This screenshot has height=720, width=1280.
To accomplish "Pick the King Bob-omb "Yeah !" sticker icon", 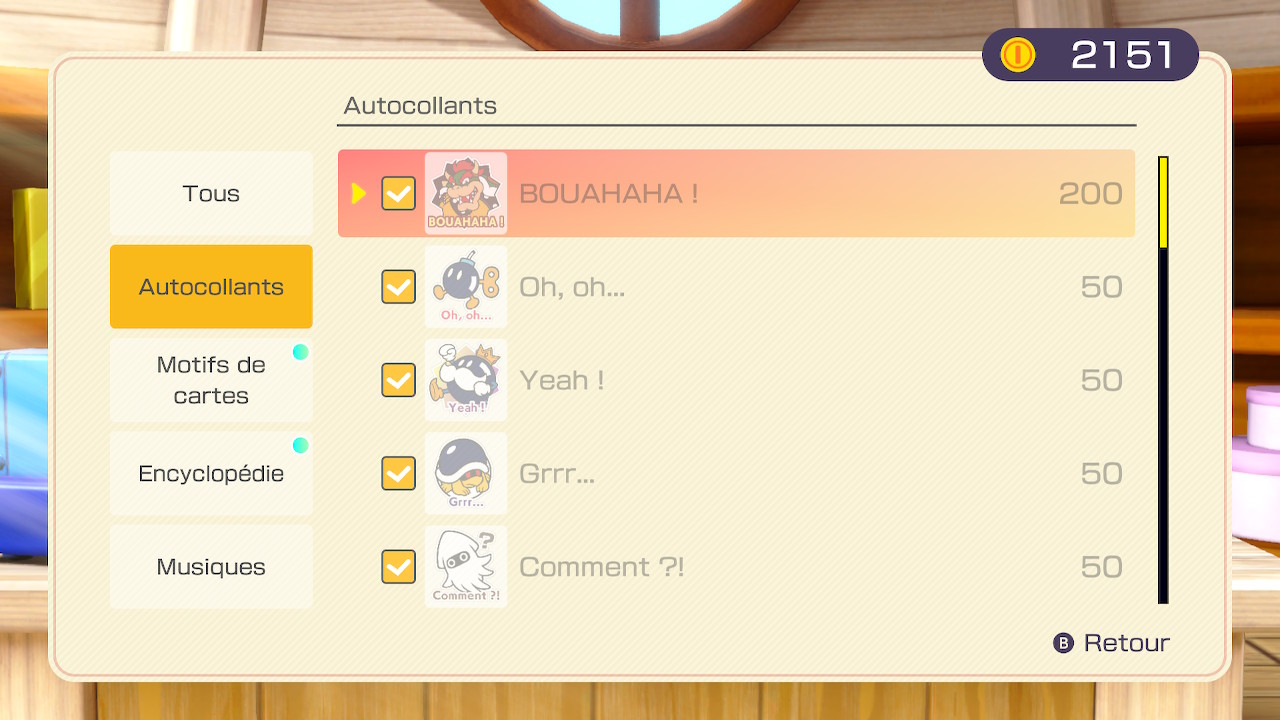I will (466, 380).
